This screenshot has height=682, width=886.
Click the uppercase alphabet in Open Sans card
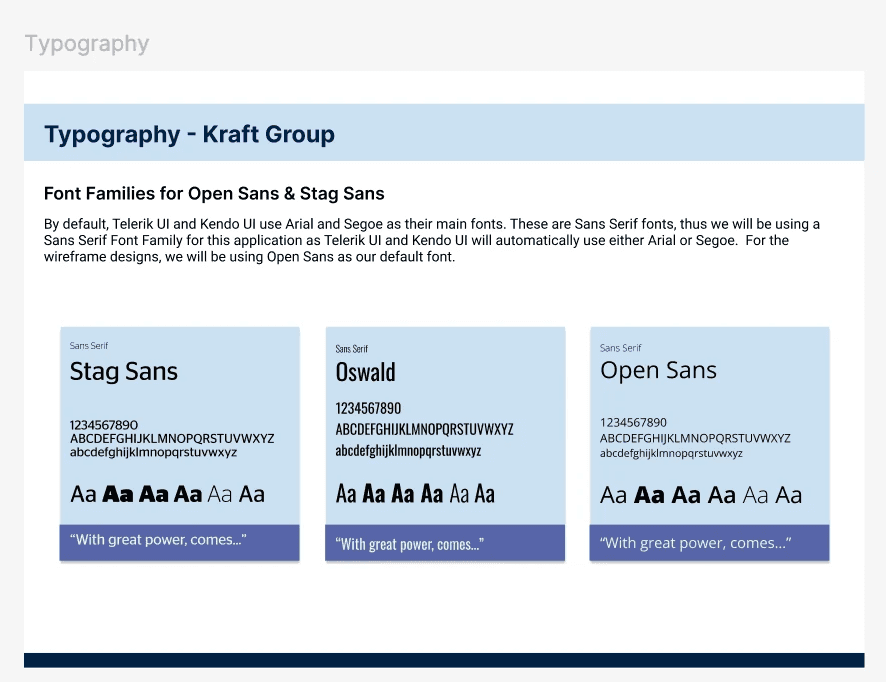point(695,438)
